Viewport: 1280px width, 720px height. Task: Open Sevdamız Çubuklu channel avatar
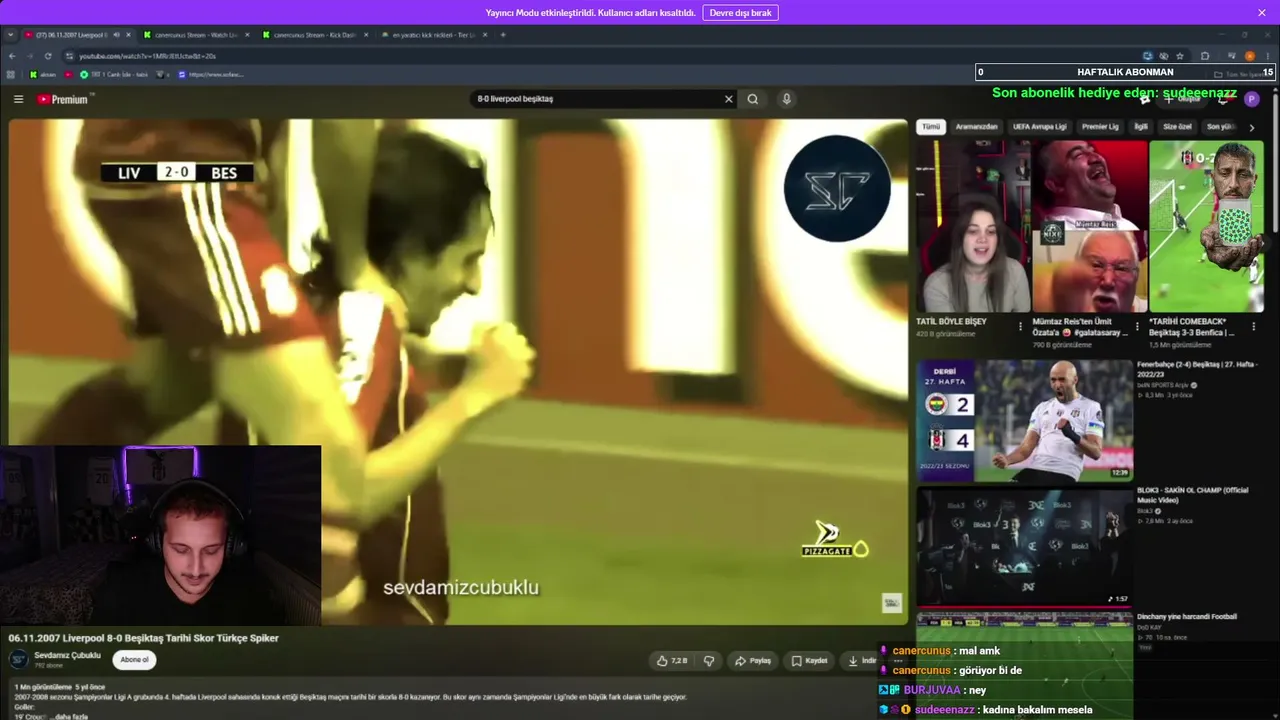[x=18, y=660]
